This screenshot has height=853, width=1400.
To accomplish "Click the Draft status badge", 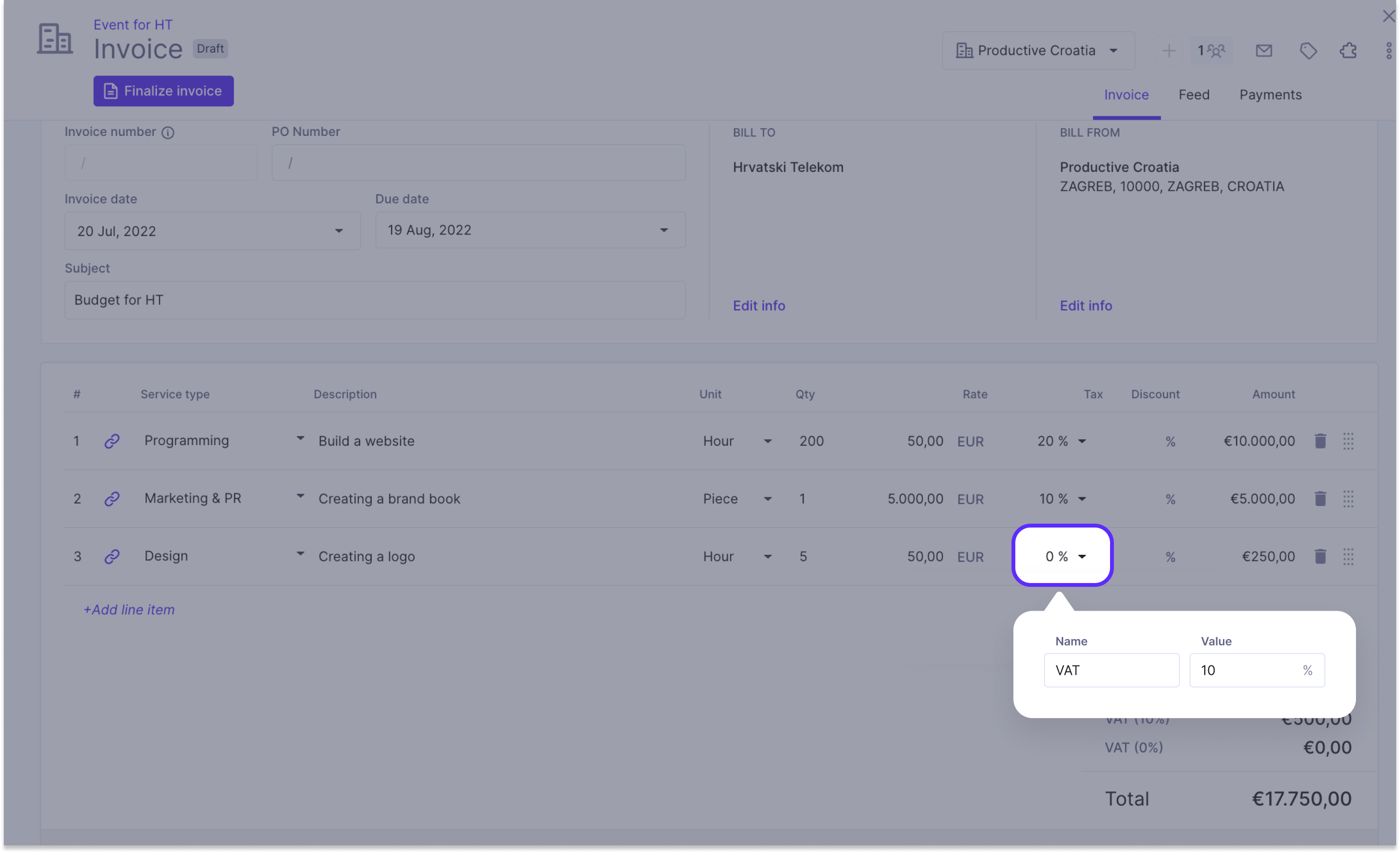I will pos(210,48).
